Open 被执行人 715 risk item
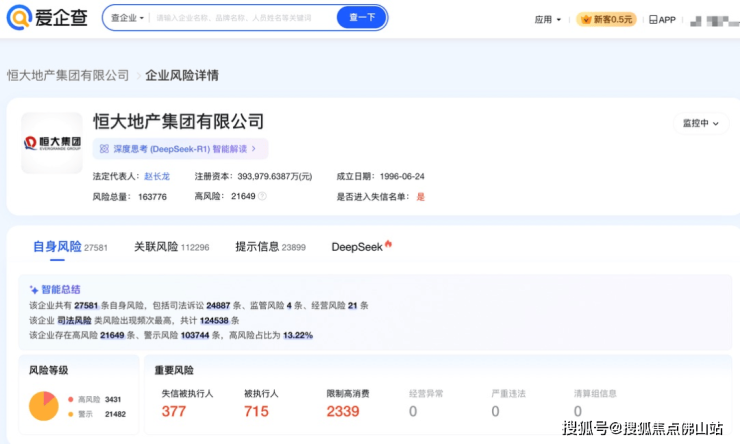Image resolution: width=740 pixels, height=444 pixels. [x=261, y=404]
